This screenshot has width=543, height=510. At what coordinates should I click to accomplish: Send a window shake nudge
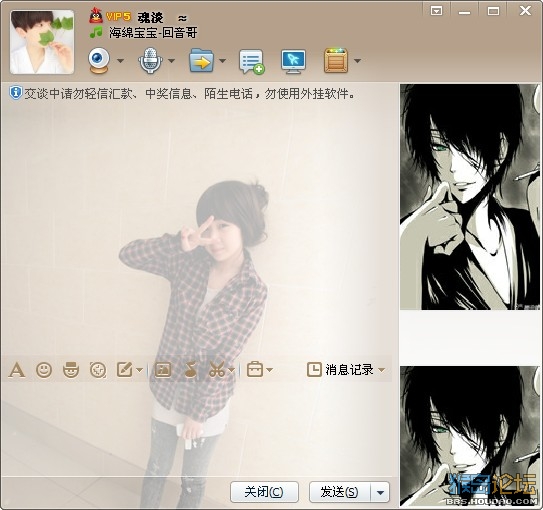pos(98,370)
